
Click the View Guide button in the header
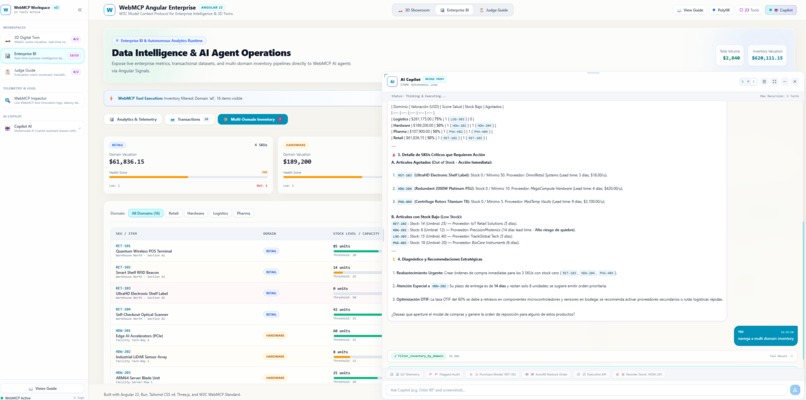tap(690, 10)
